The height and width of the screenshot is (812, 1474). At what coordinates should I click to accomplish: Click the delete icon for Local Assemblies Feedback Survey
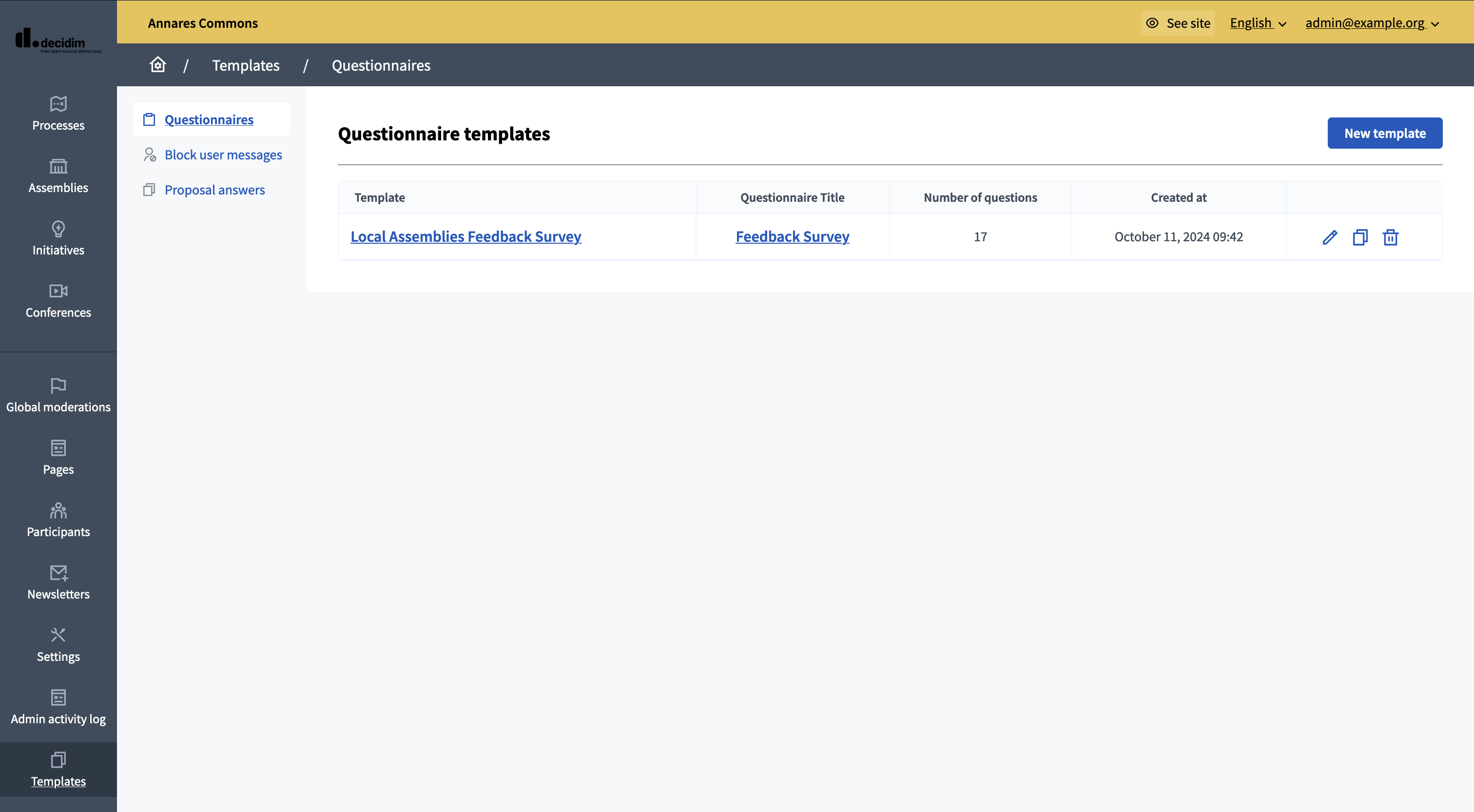click(1390, 237)
